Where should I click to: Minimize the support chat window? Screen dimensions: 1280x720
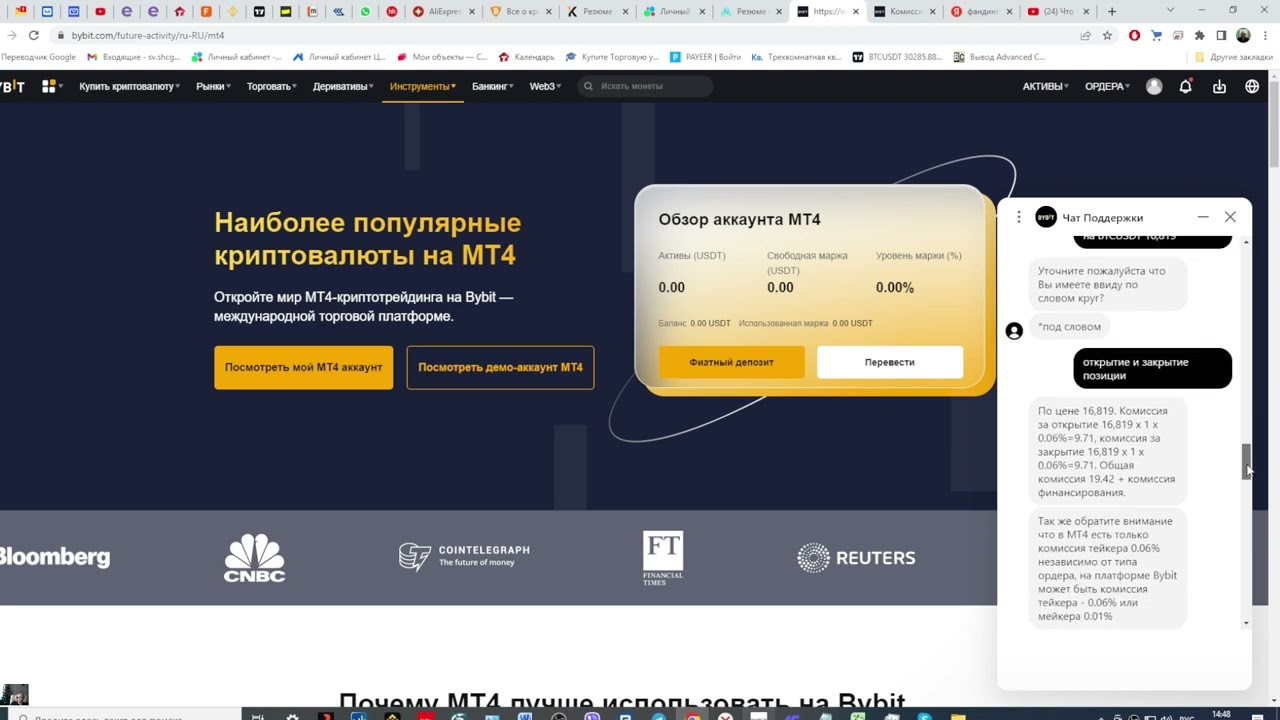(x=1203, y=217)
